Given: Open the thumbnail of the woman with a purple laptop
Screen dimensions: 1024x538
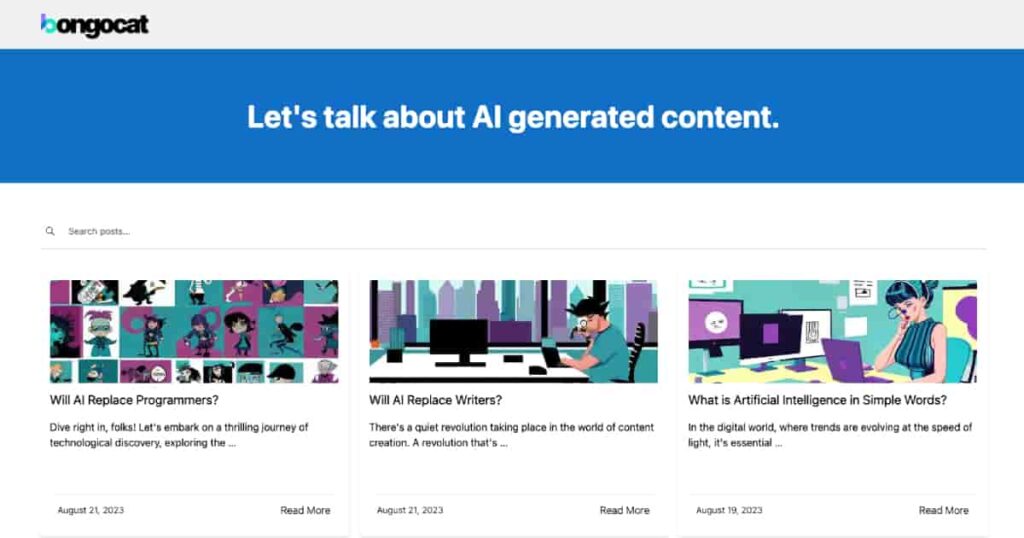Looking at the screenshot, I should click(x=832, y=331).
